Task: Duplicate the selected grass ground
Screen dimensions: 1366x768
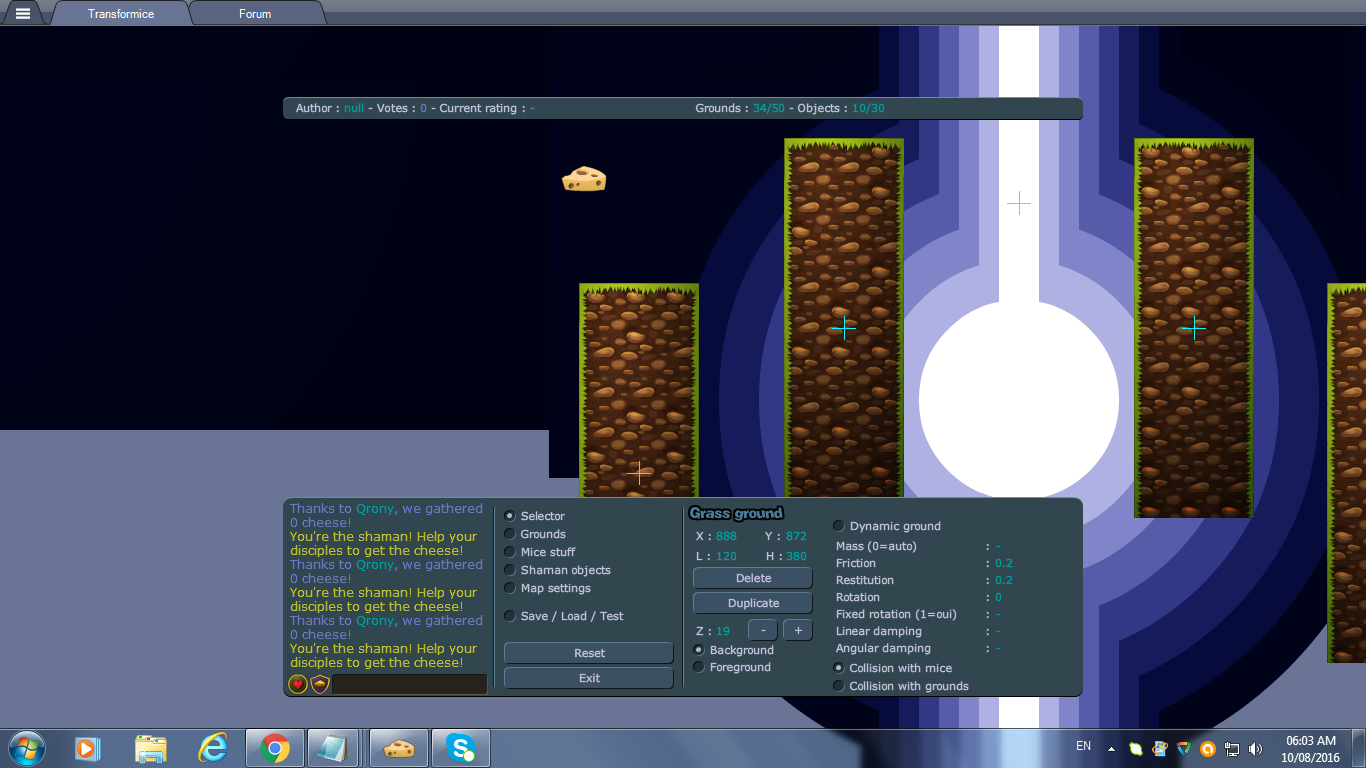Action: 753,603
